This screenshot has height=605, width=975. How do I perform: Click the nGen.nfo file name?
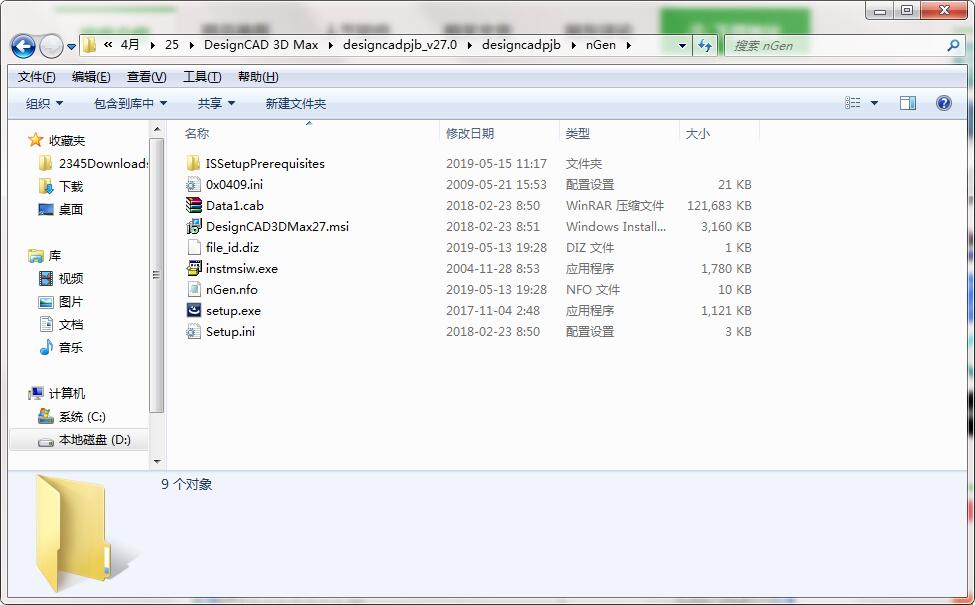pyautogui.click(x=231, y=290)
